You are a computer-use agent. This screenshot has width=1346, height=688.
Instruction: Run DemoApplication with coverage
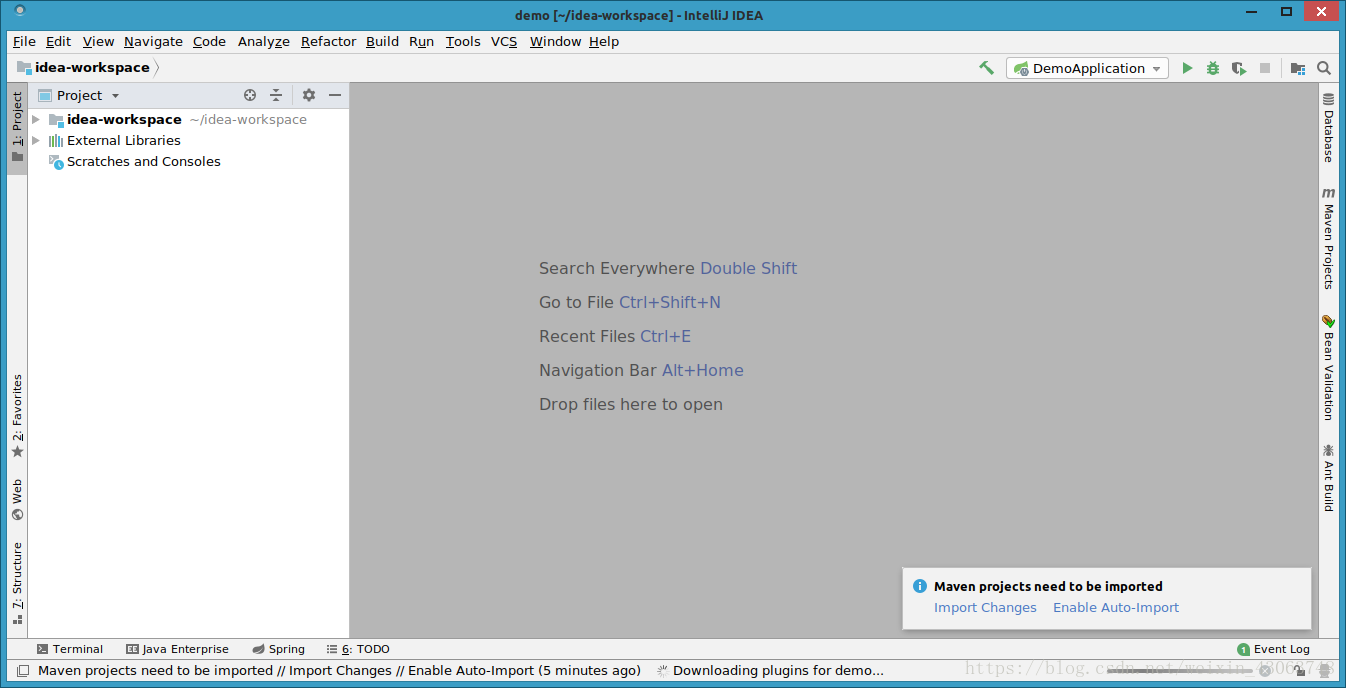click(1239, 68)
